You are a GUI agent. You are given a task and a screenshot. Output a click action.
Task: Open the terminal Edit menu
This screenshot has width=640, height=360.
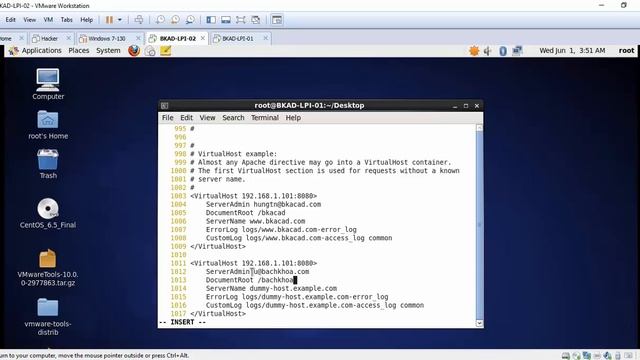coord(186,118)
